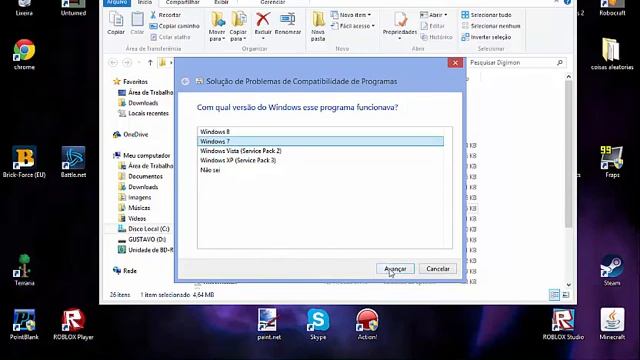
Task: Open Rede in navigation pane
Action: [x=125, y=271]
